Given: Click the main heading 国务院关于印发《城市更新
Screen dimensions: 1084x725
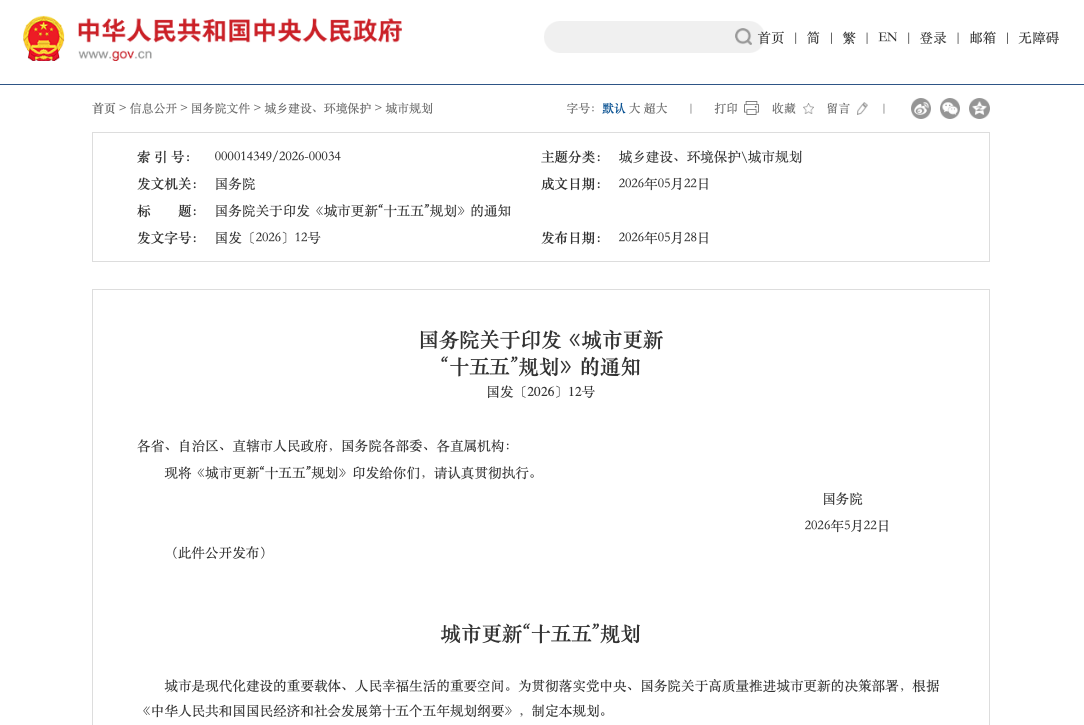Looking at the screenshot, I should (541, 340).
